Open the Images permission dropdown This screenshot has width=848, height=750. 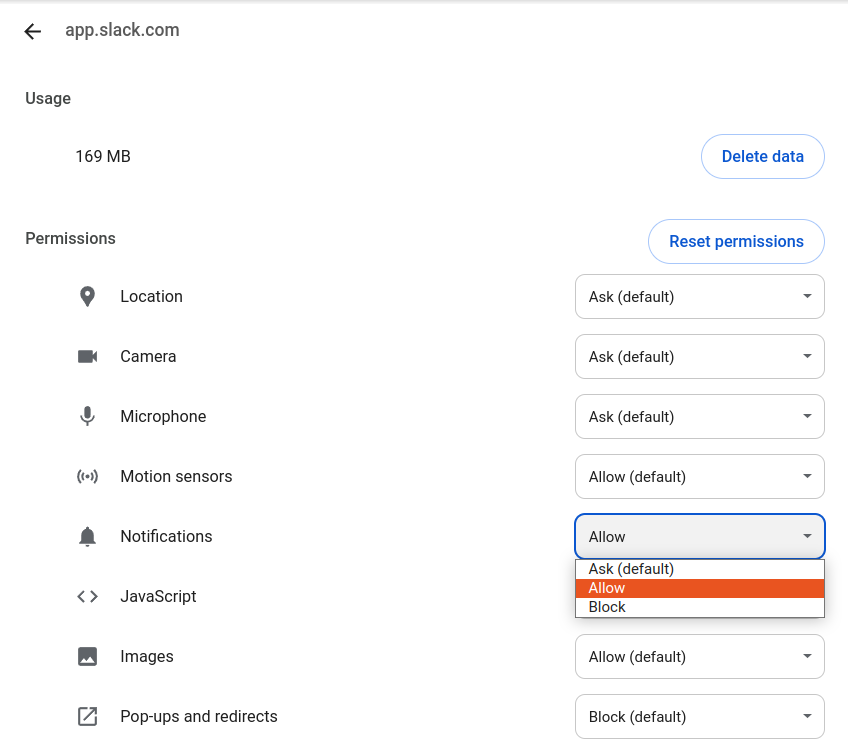tap(699, 656)
